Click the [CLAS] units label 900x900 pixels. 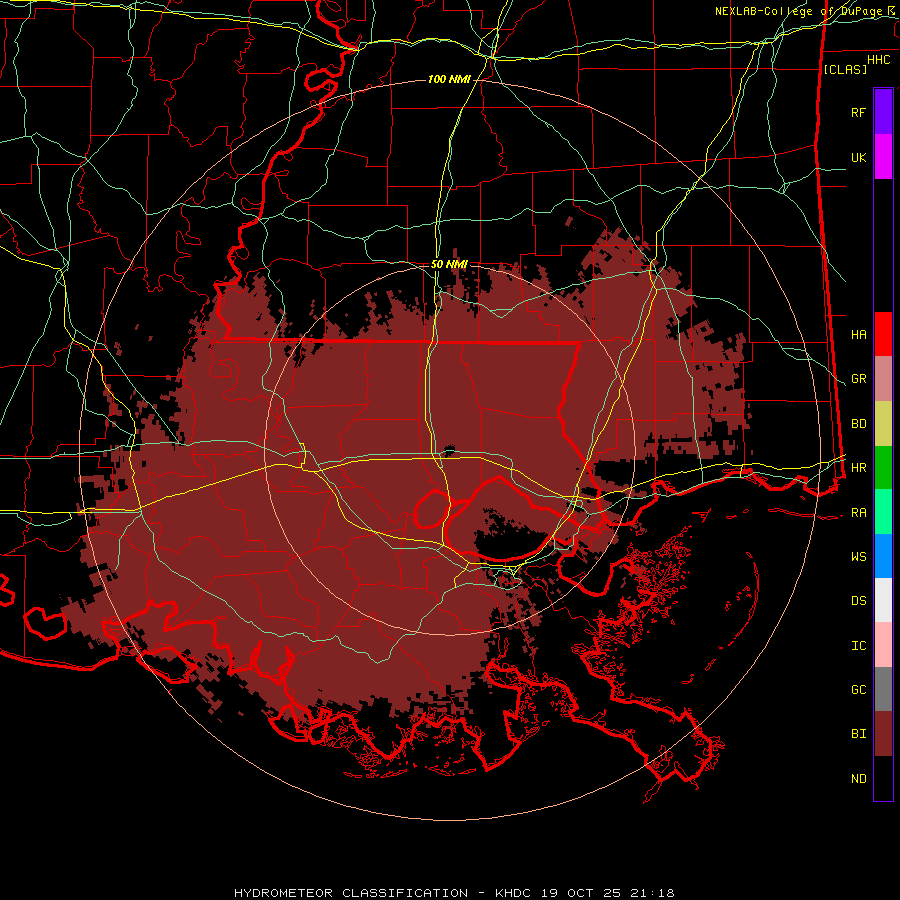click(845, 69)
